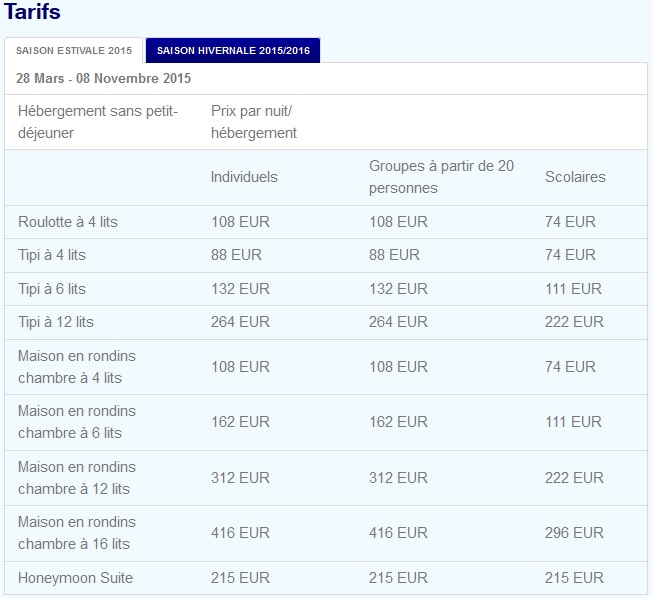
Task: Click the 296 EUR Scolaires price
Action: (574, 533)
